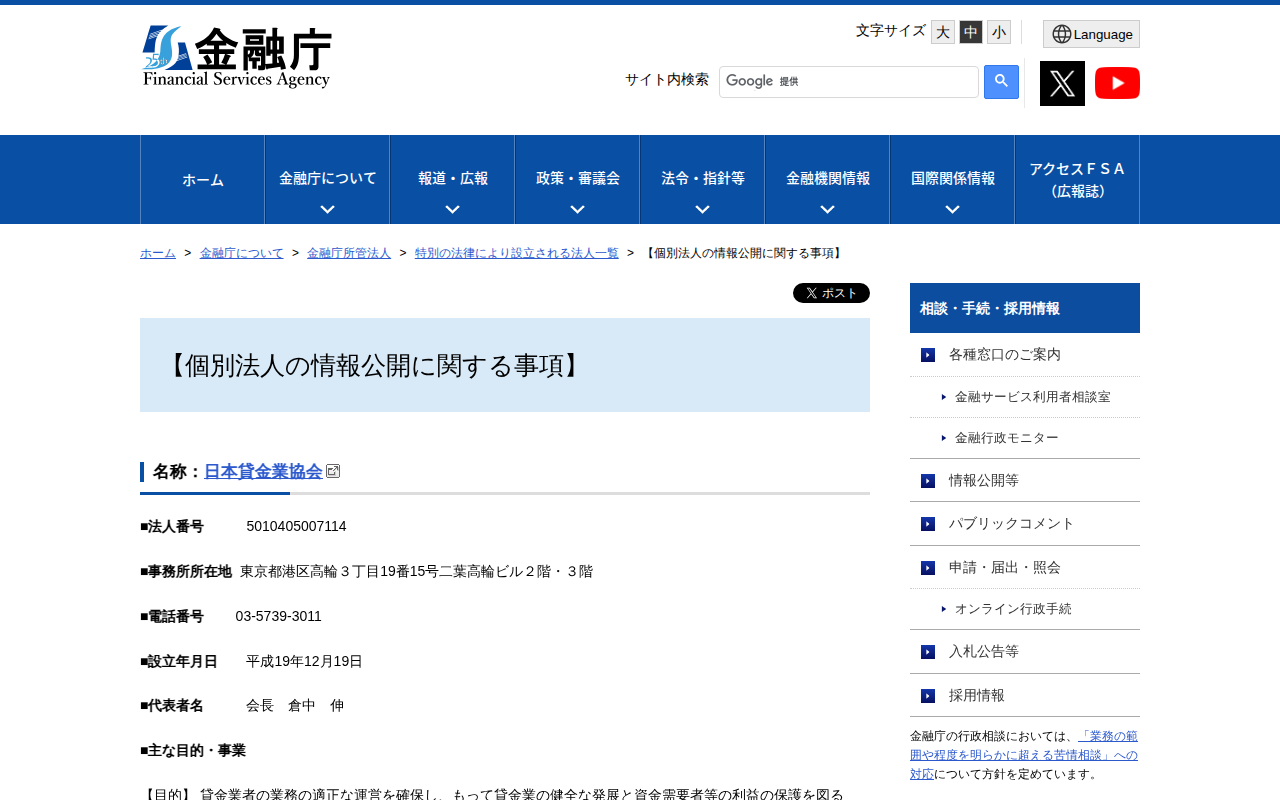Click the blue search magnifier button
This screenshot has height=800, width=1280.
tap(1001, 82)
